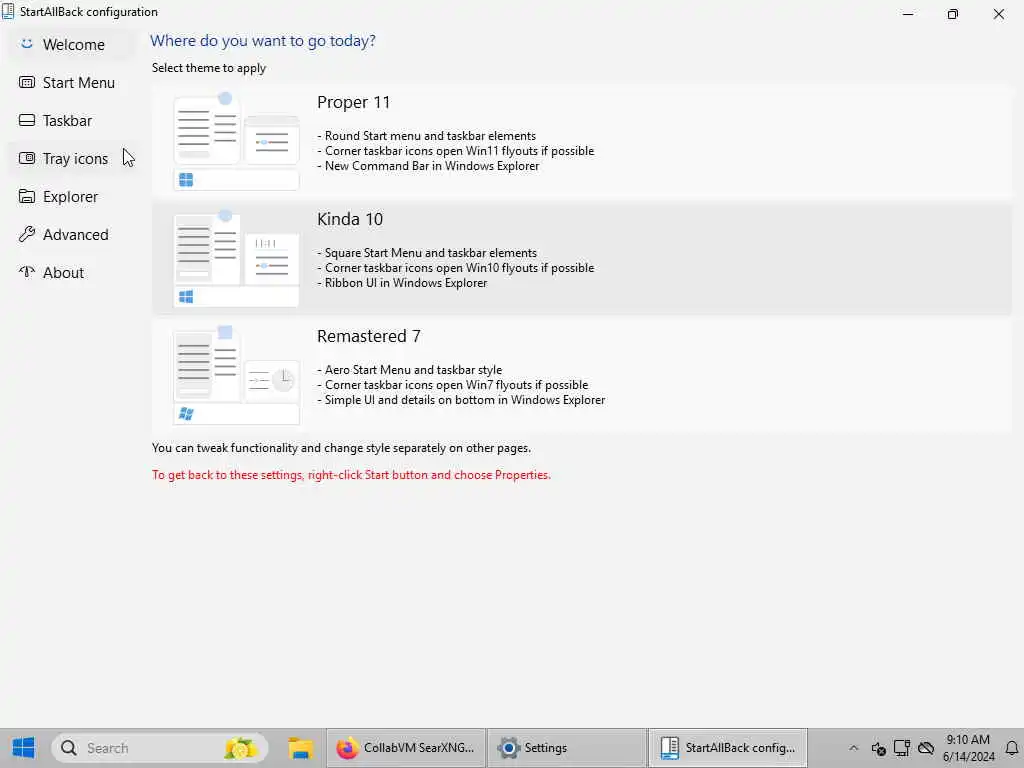Click the Welcome smiley icon
1024x768 pixels.
tap(27, 44)
